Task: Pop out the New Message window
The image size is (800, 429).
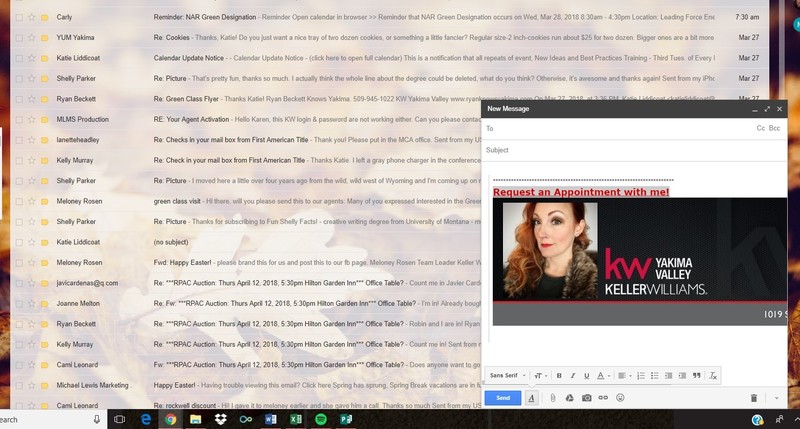Action: pyautogui.click(x=767, y=109)
